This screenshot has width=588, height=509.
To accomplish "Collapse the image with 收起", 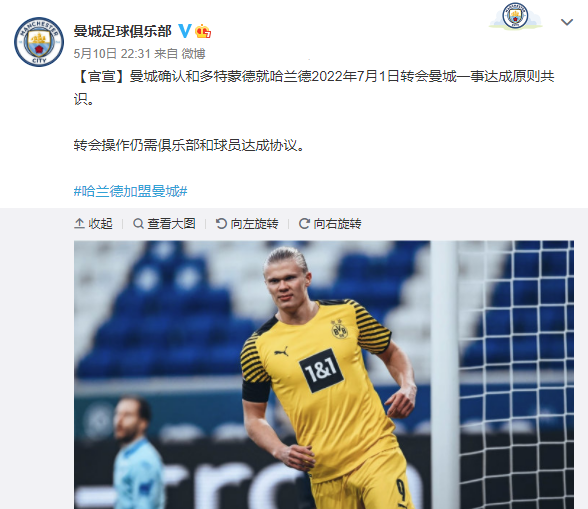I will (93, 224).
